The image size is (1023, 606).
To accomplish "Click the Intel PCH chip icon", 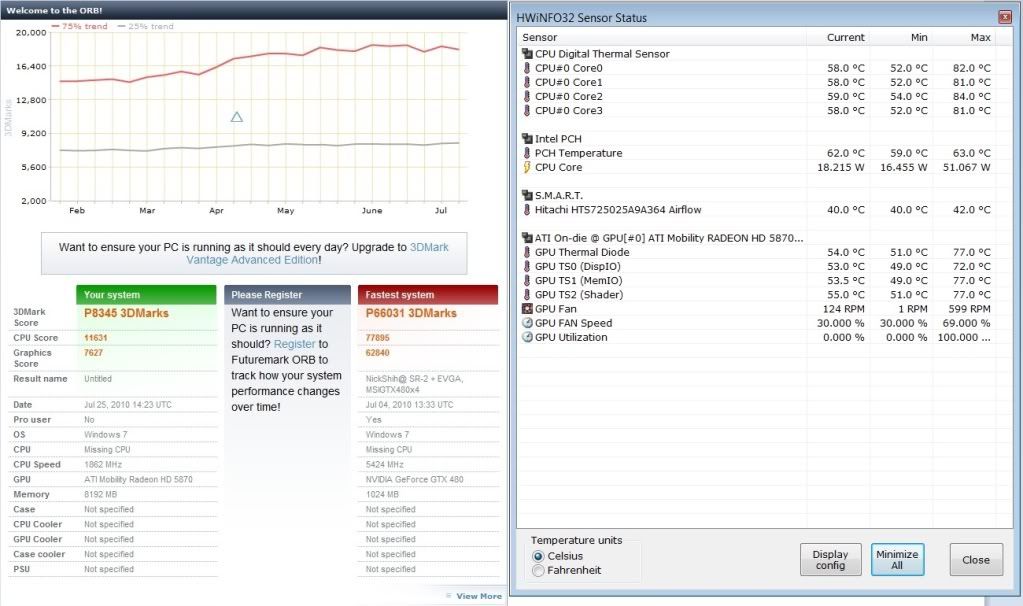I will [527, 138].
